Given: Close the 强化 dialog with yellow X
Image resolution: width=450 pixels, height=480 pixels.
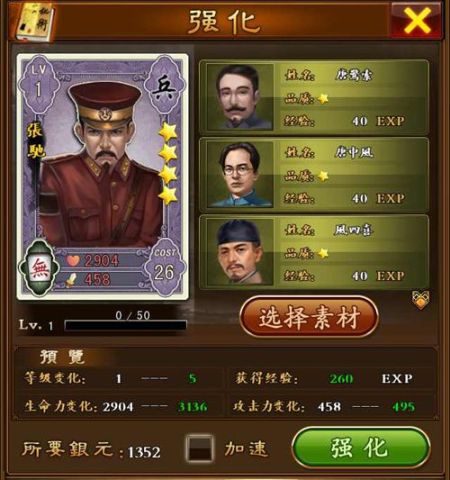Looking at the screenshot, I should pyautogui.click(x=417, y=21).
